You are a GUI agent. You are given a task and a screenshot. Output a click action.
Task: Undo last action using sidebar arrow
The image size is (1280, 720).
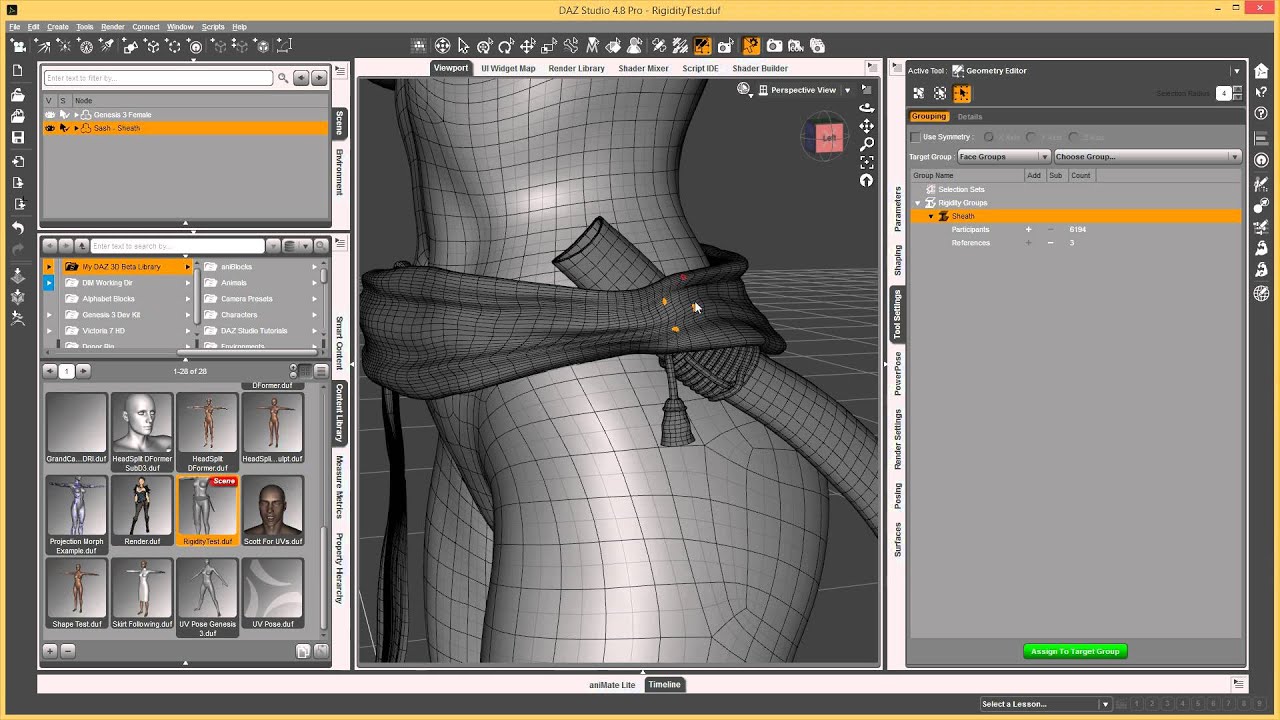17,228
